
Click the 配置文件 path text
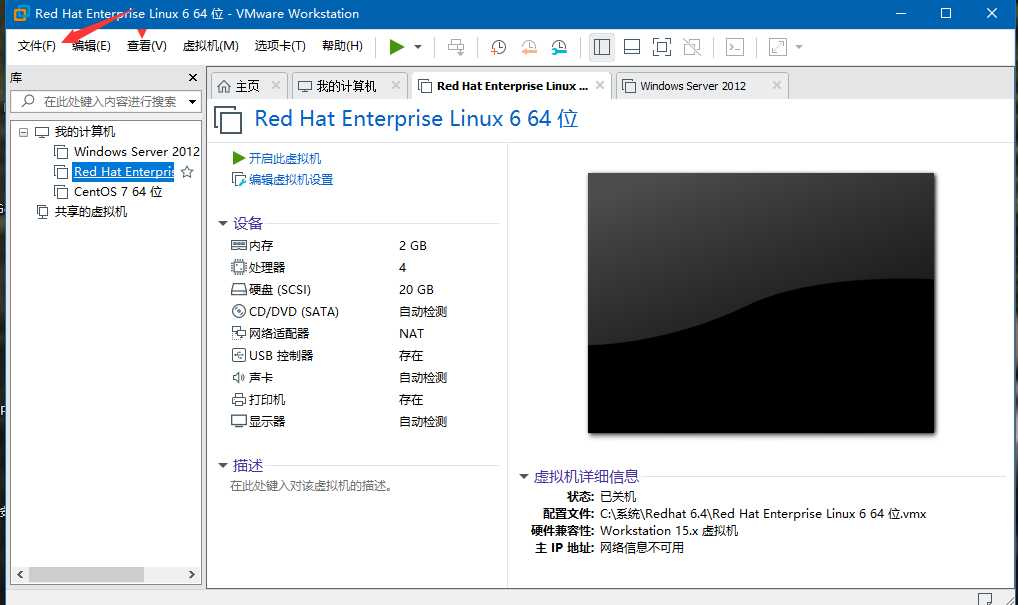tap(763, 514)
